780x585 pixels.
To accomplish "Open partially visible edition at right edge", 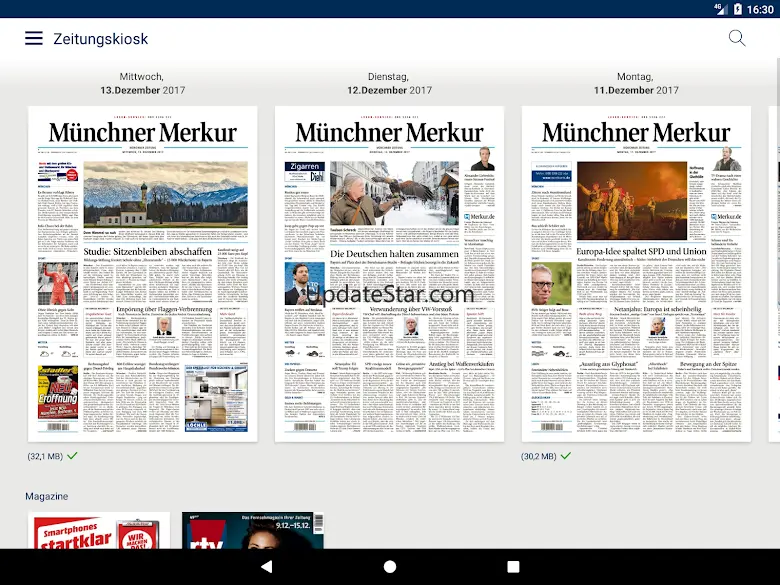I will pyautogui.click(x=775, y=274).
